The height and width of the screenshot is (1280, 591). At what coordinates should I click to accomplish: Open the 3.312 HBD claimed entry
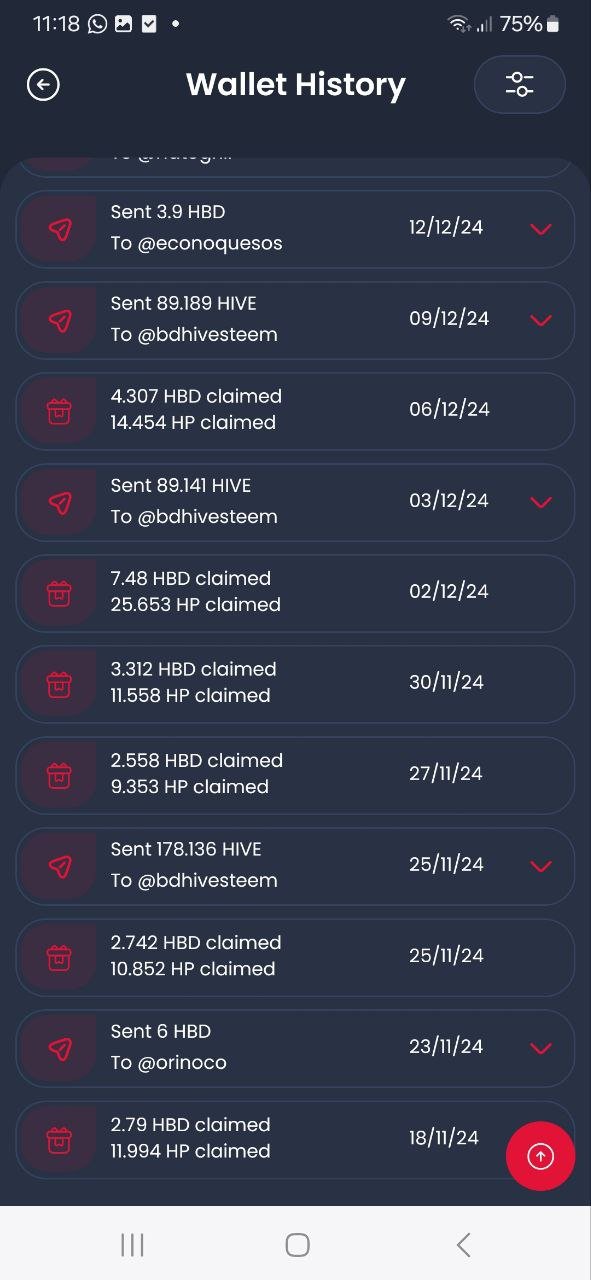[295, 684]
